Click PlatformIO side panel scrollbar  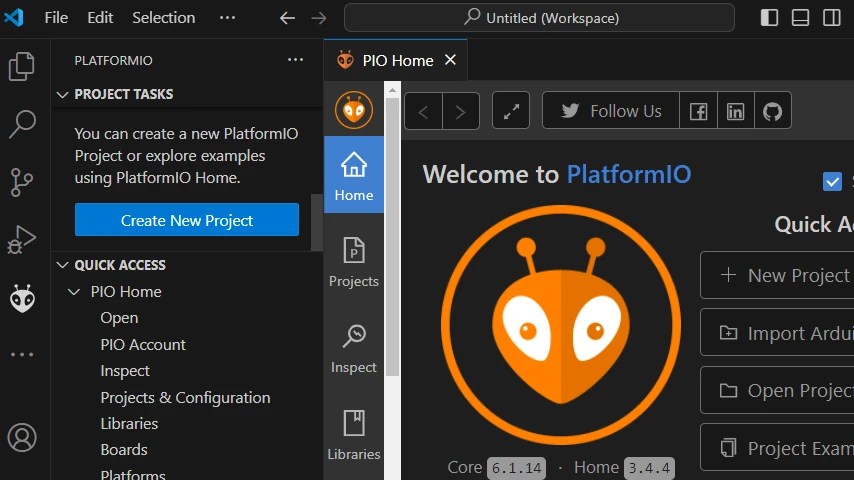click(x=317, y=222)
